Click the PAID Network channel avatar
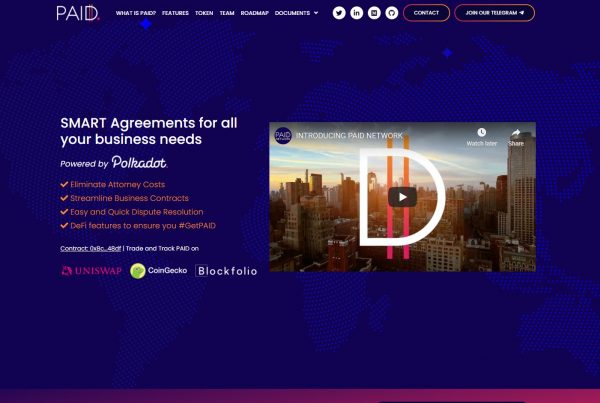600x403 pixels. (283, 135)
